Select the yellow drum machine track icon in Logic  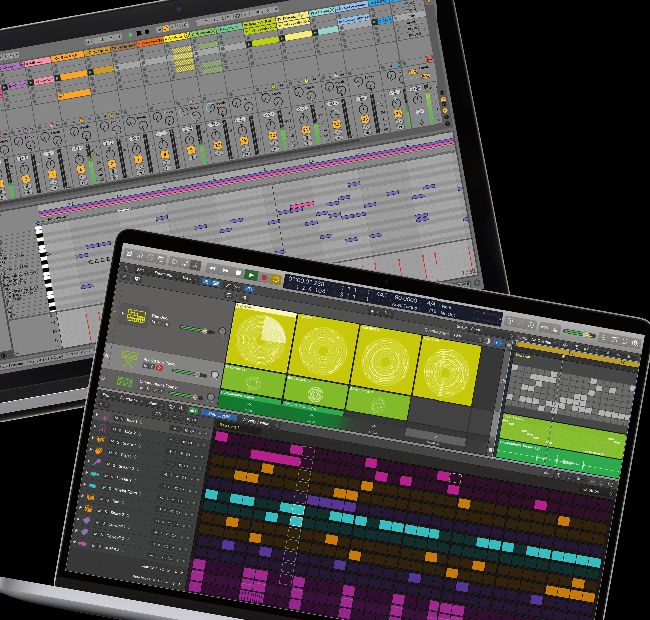[x=136, y=316]
